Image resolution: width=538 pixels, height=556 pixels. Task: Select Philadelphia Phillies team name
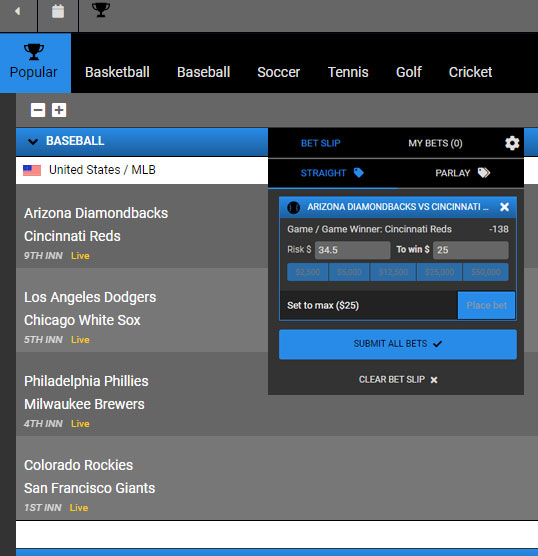click(x=86, y=381)
